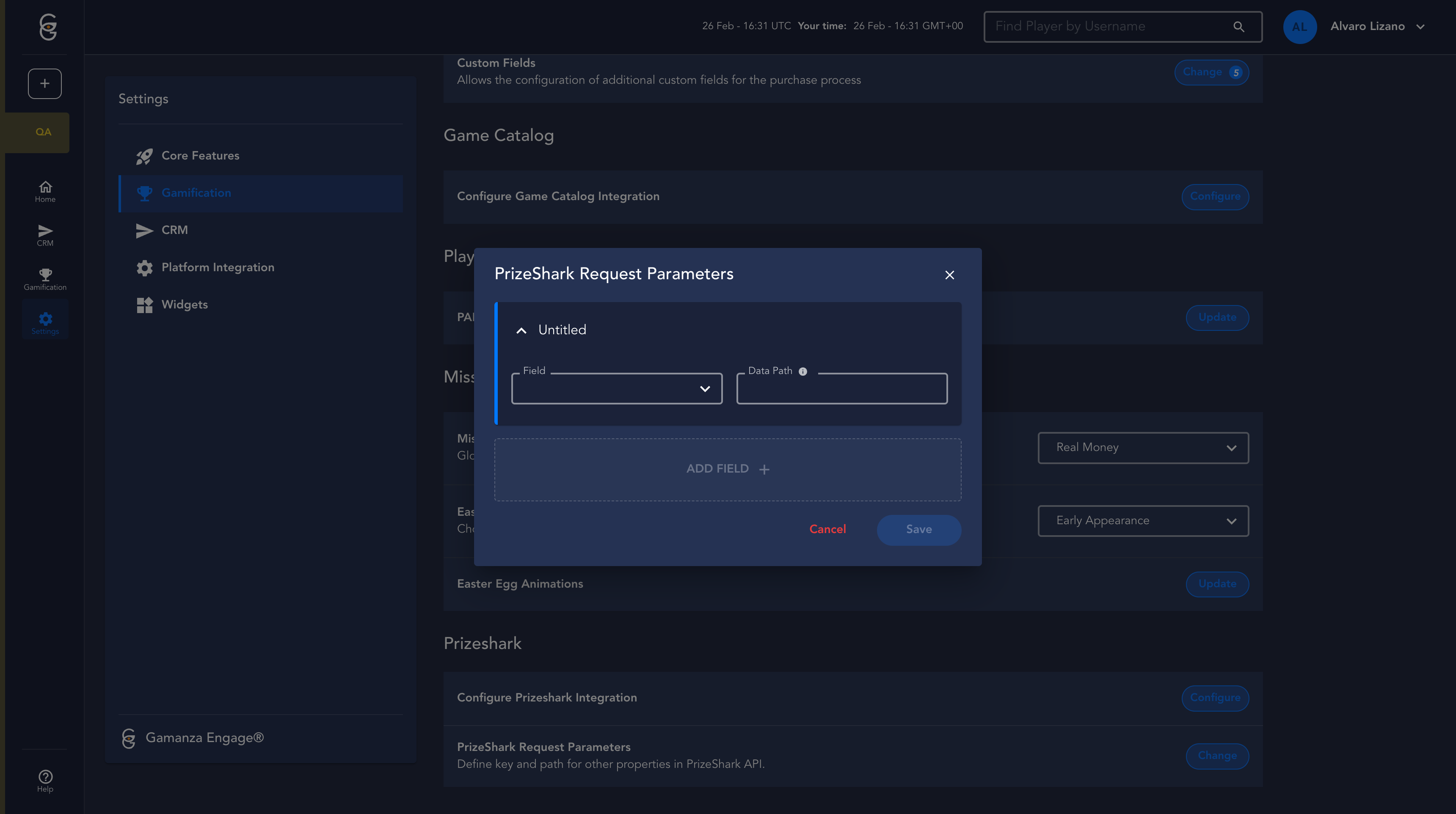Collapse the Untitled section chevron
The width and height of the screenshot is (1456, 814).
pyautogui.click(x=521, y=330)
